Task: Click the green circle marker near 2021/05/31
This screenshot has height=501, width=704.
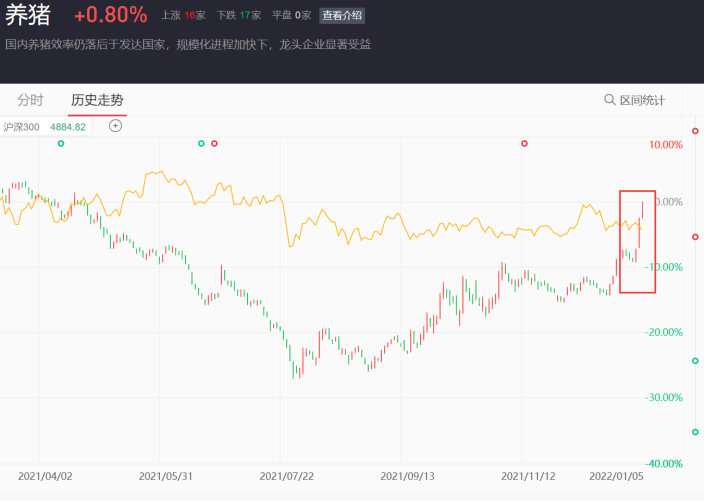Action: click(x=201, y=144)
